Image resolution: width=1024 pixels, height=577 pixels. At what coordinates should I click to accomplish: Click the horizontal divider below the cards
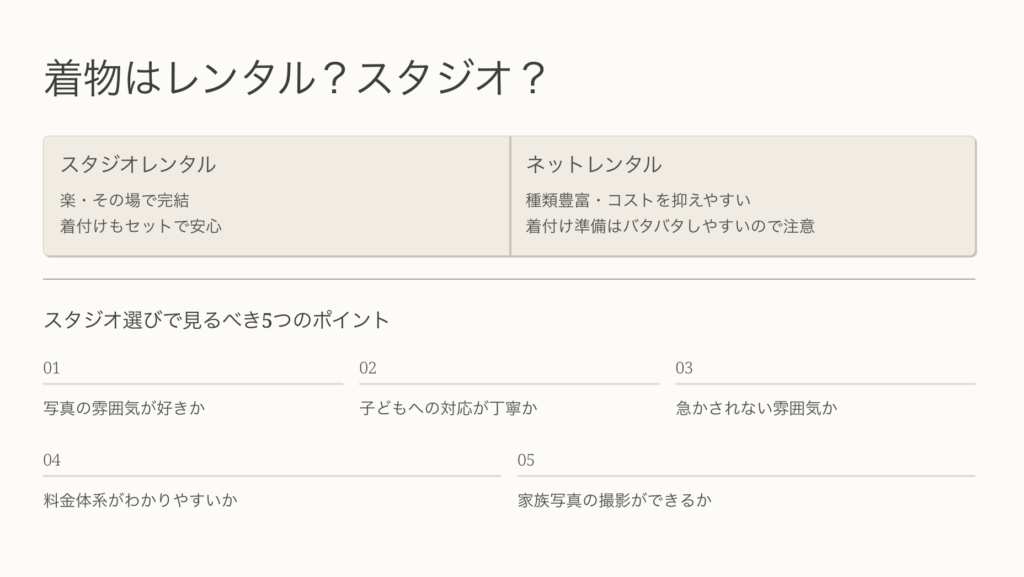pyautogui.click(x=509, y=279)
